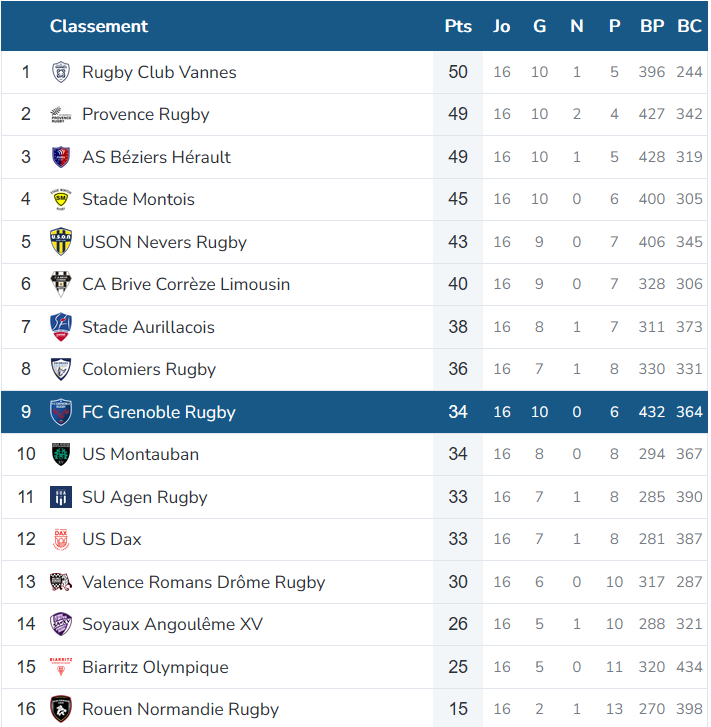
Task: Click the Stade Montois yellow shield logo
Action: point(61,199)
